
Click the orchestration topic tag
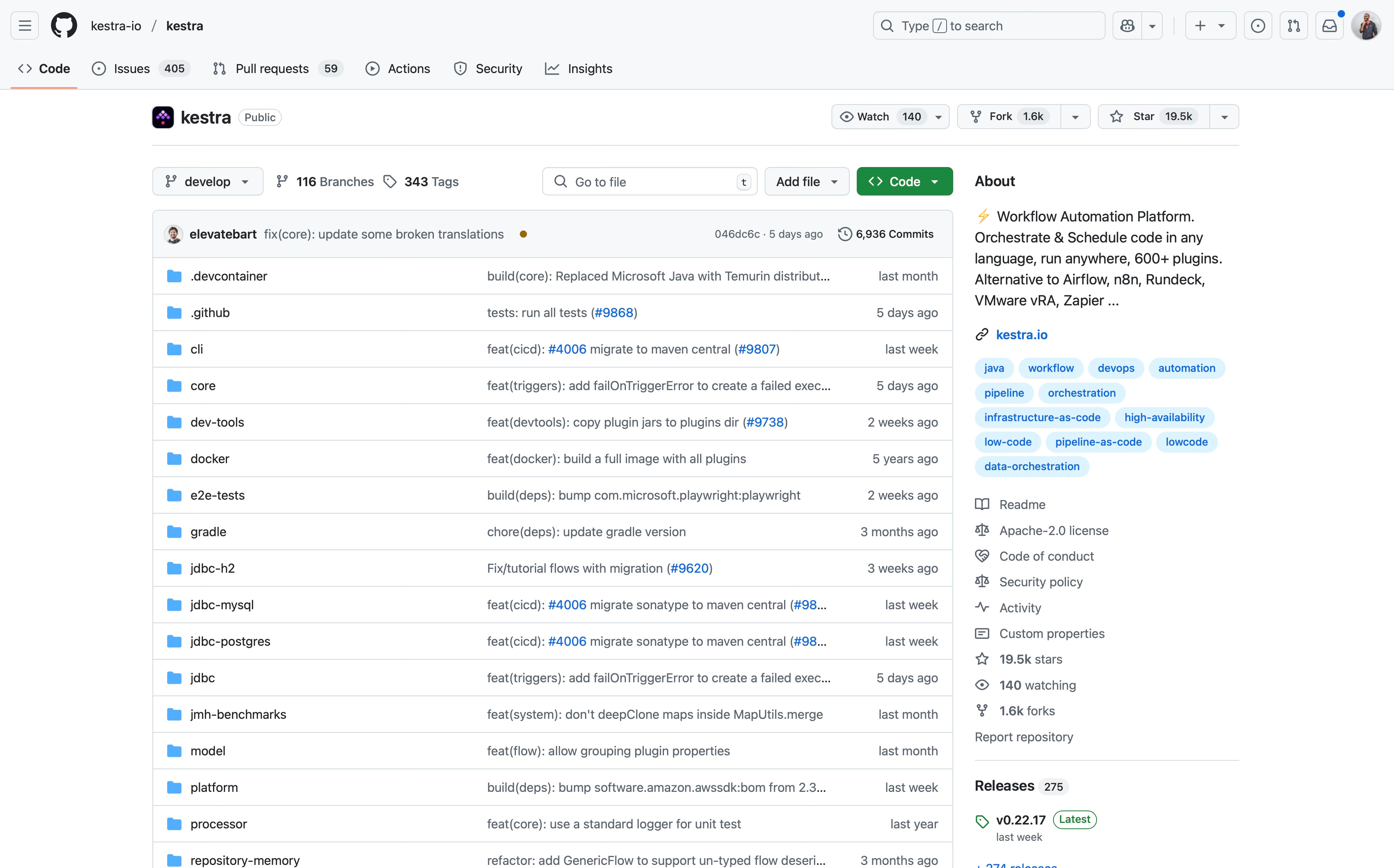click(x=1081, y=393)
